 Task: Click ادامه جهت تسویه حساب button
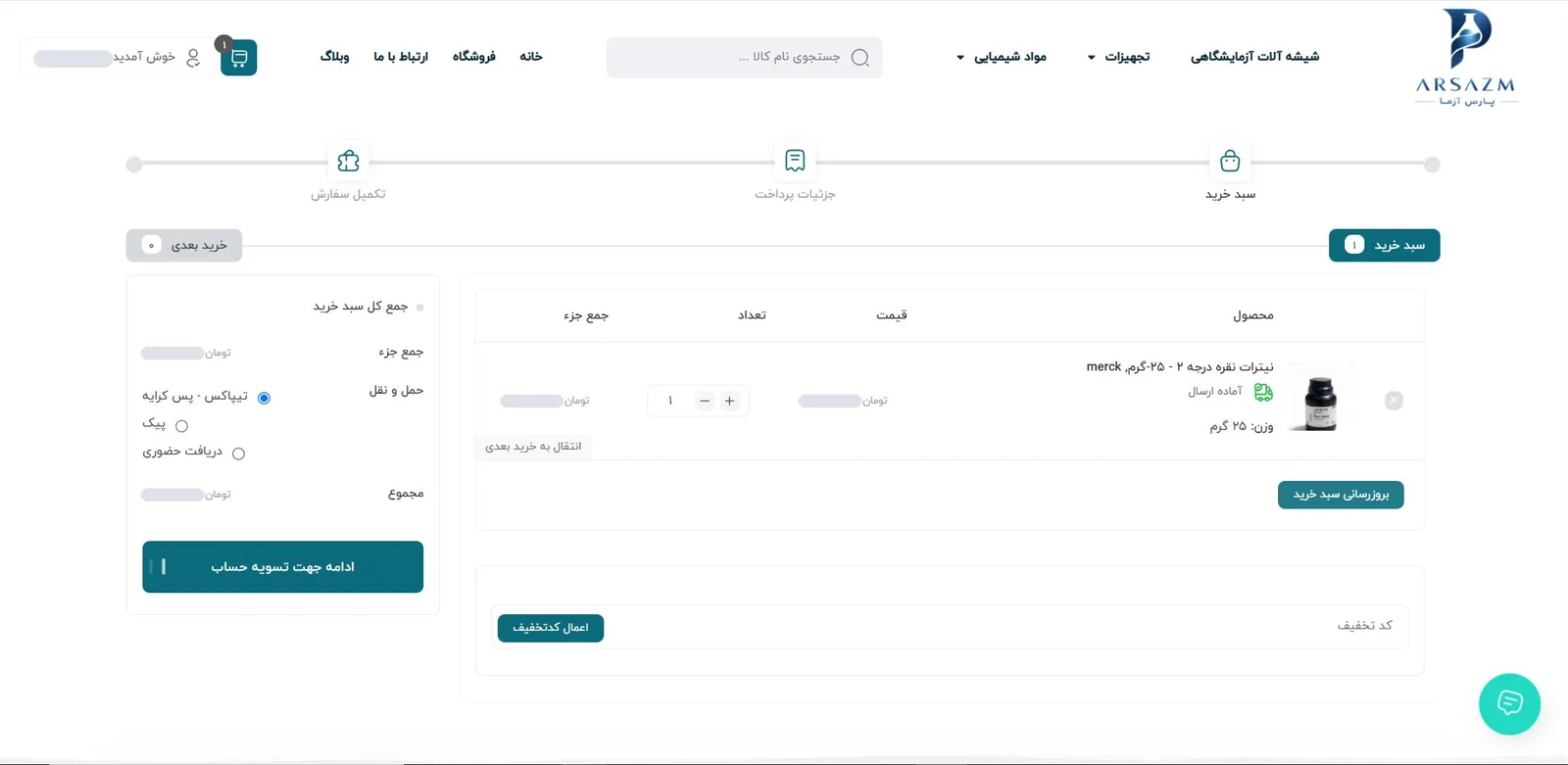point(282,567)
